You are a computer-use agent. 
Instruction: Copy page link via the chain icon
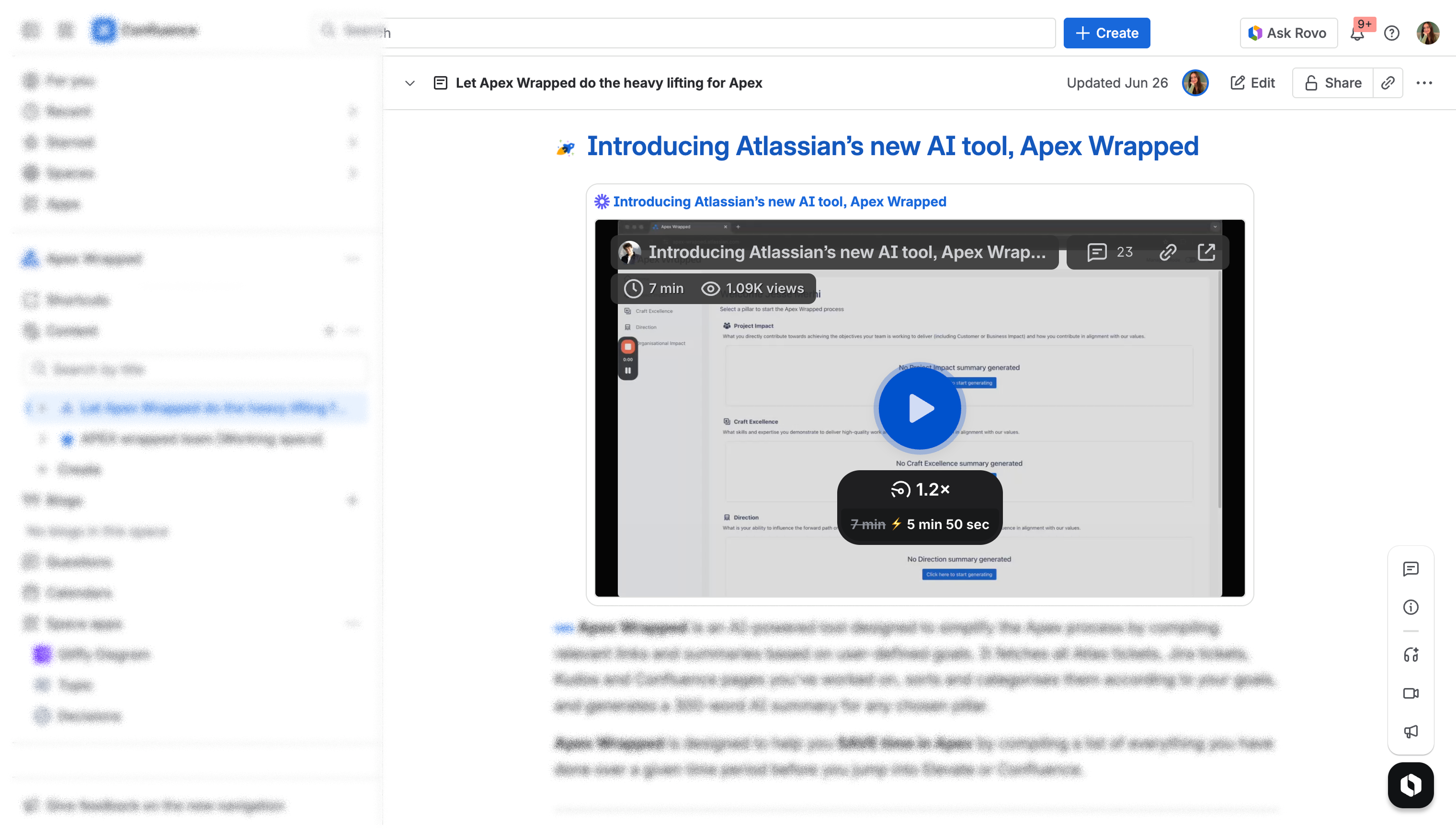(x=1388, y=83)
